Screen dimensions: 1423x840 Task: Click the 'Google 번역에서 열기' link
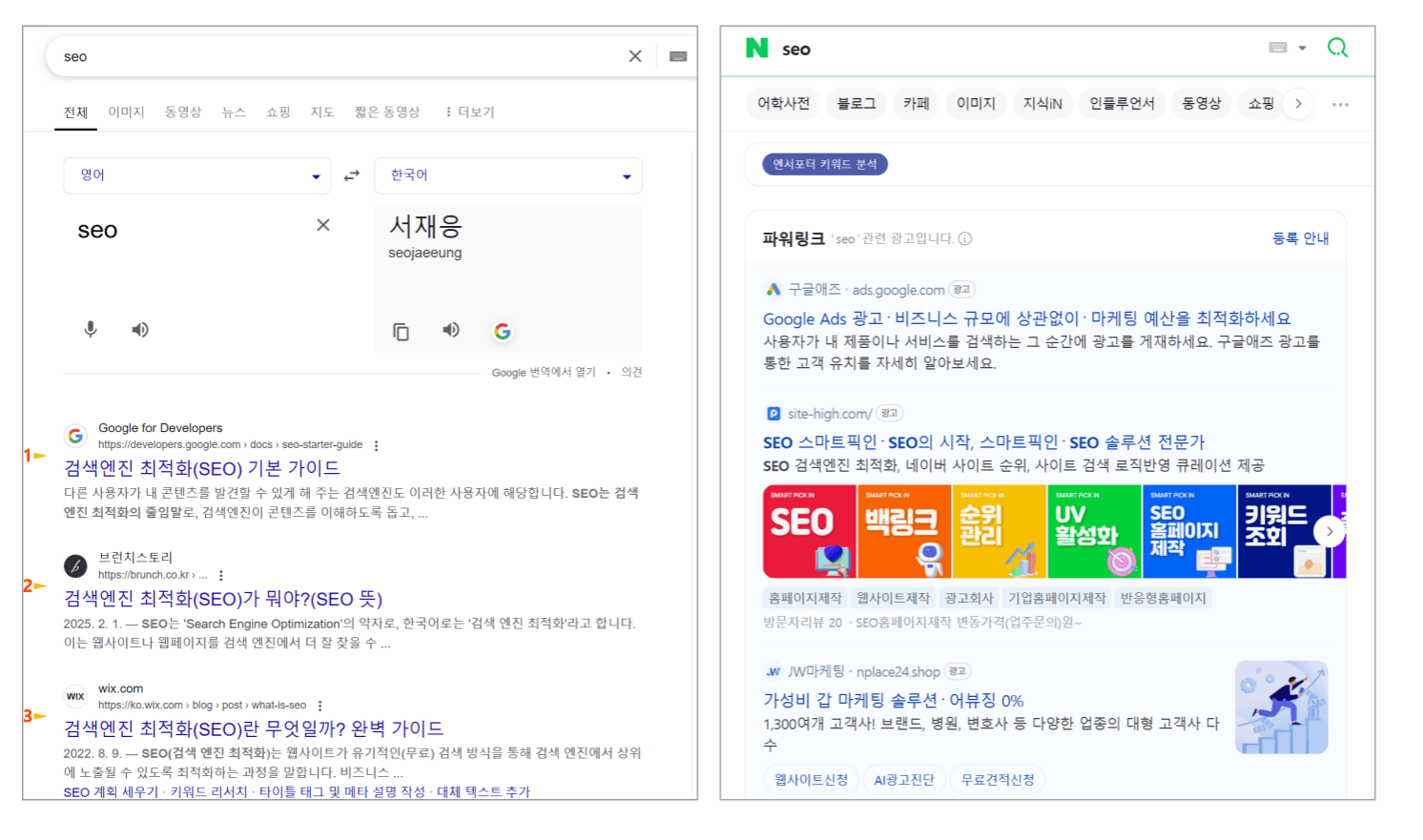pos(544,373)
